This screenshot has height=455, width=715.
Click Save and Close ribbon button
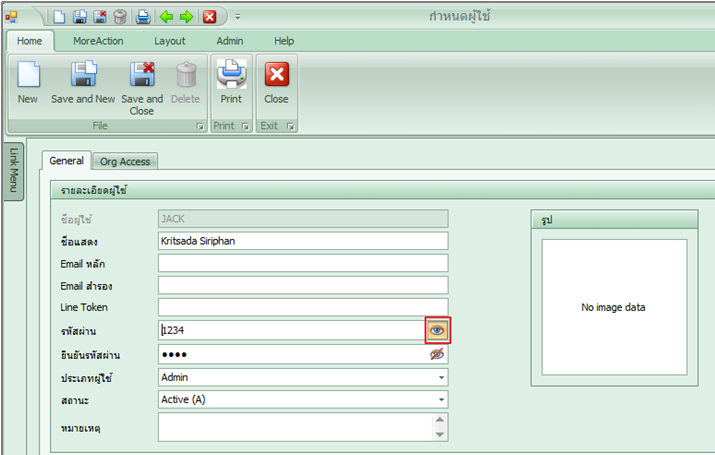tap(142, 88)
